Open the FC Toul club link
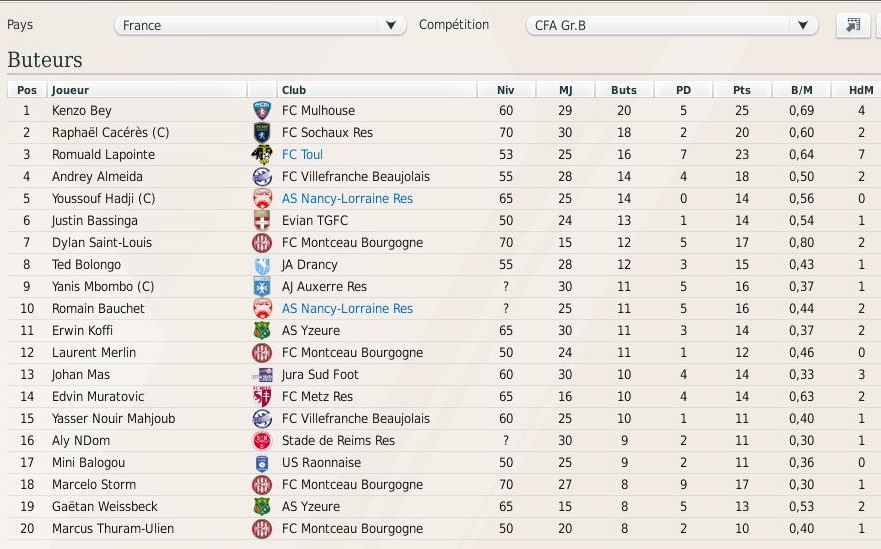Viewport: 881px width, 549px height. click(302, 155)
